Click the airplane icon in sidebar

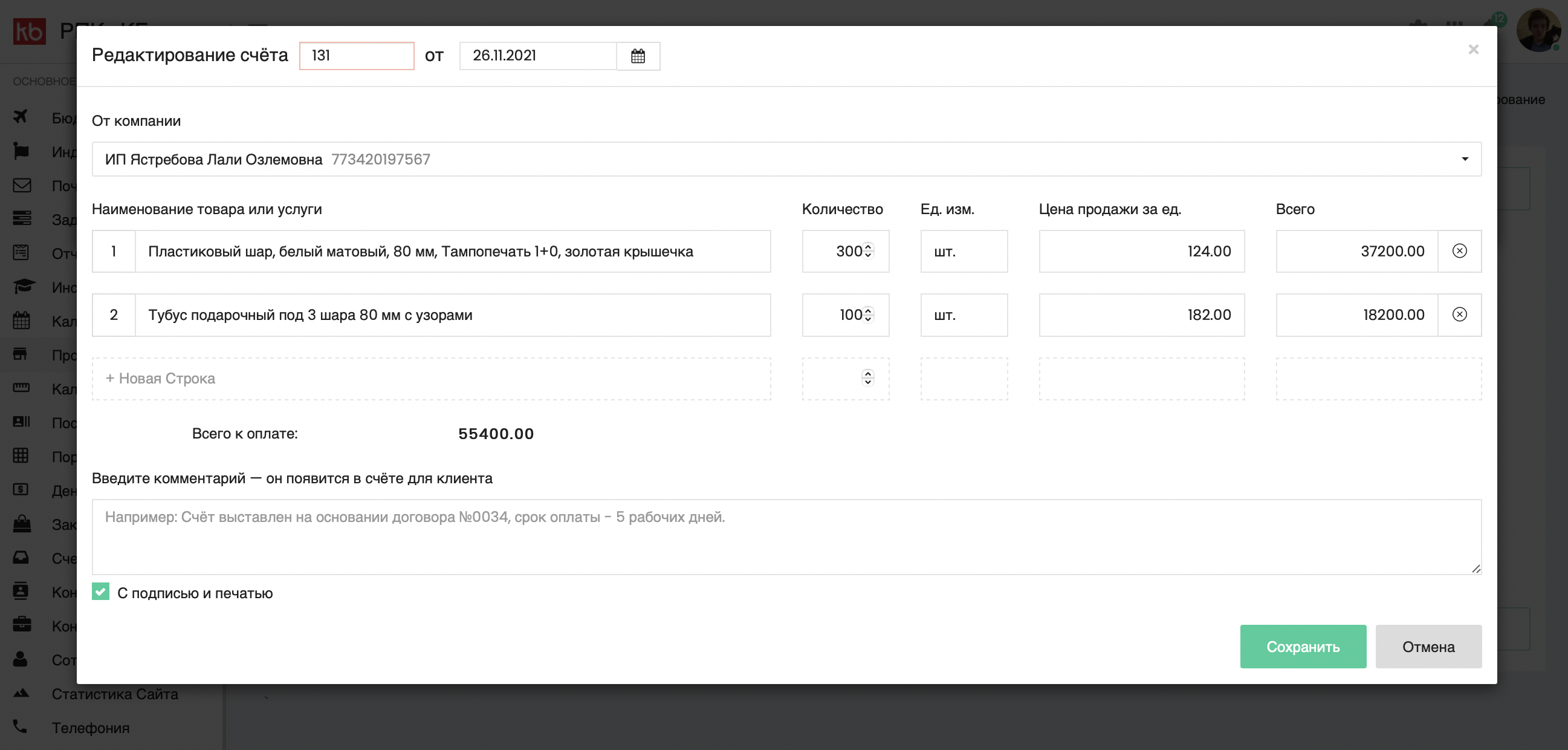pos(21,116)
